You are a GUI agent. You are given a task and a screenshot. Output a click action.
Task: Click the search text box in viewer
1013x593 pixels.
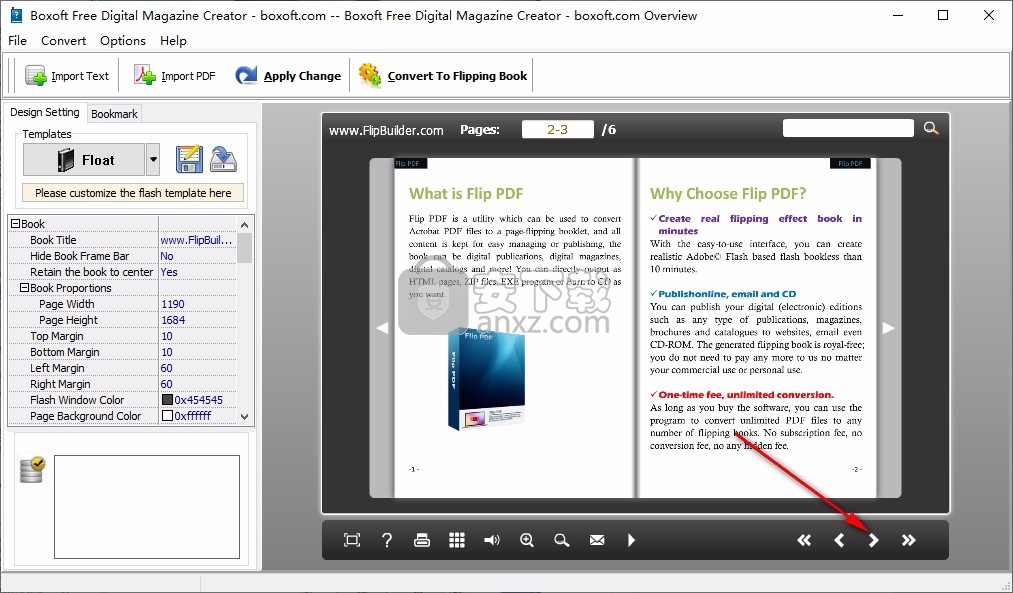(848, 128)
